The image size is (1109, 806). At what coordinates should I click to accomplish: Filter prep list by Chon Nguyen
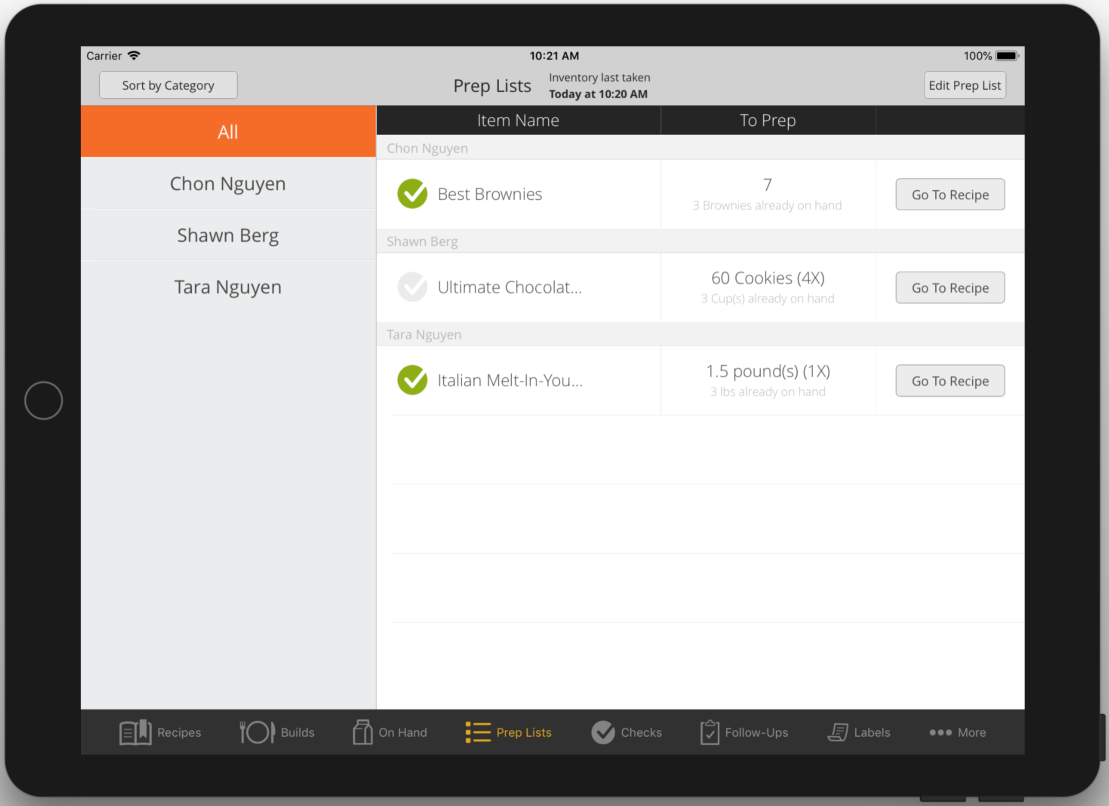[x=227, y=183]
